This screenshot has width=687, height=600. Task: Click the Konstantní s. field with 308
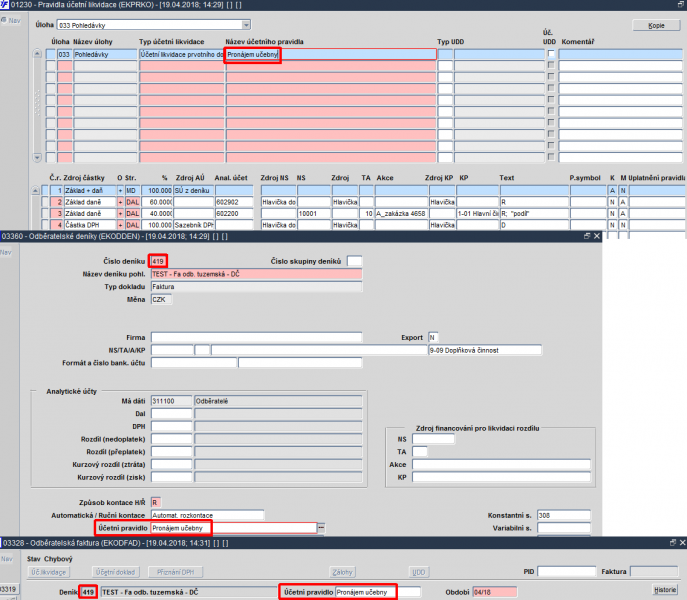pos(564,515)
